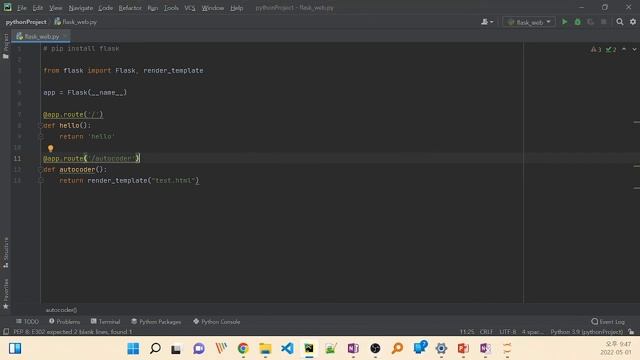
Task: Click pythonProject in the navigation breadcrumb
Action: click(x=26, y=22)
